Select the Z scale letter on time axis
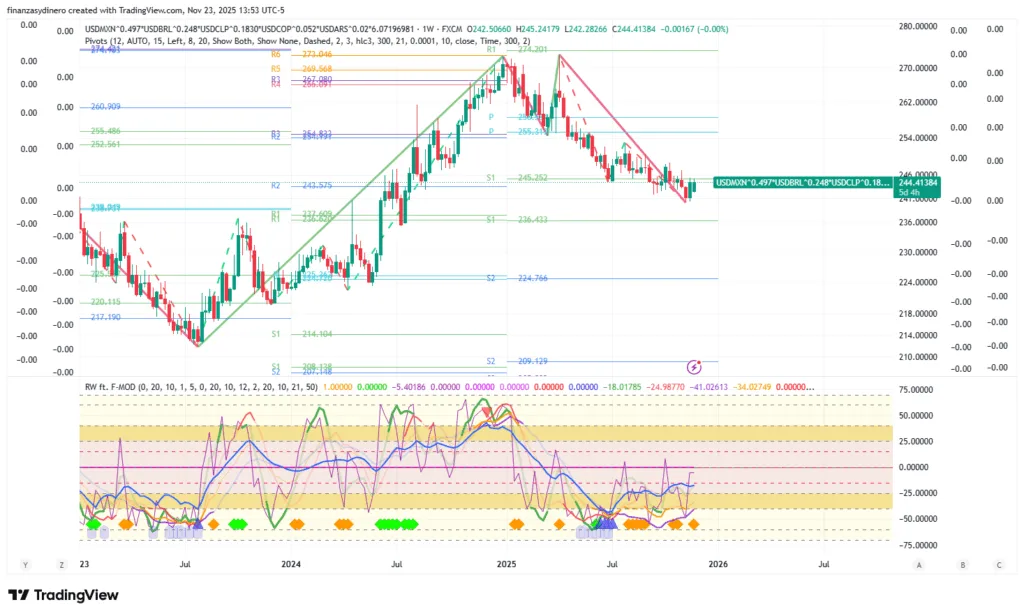This screenshot has height=616, width=1024. tap(61, 565)
